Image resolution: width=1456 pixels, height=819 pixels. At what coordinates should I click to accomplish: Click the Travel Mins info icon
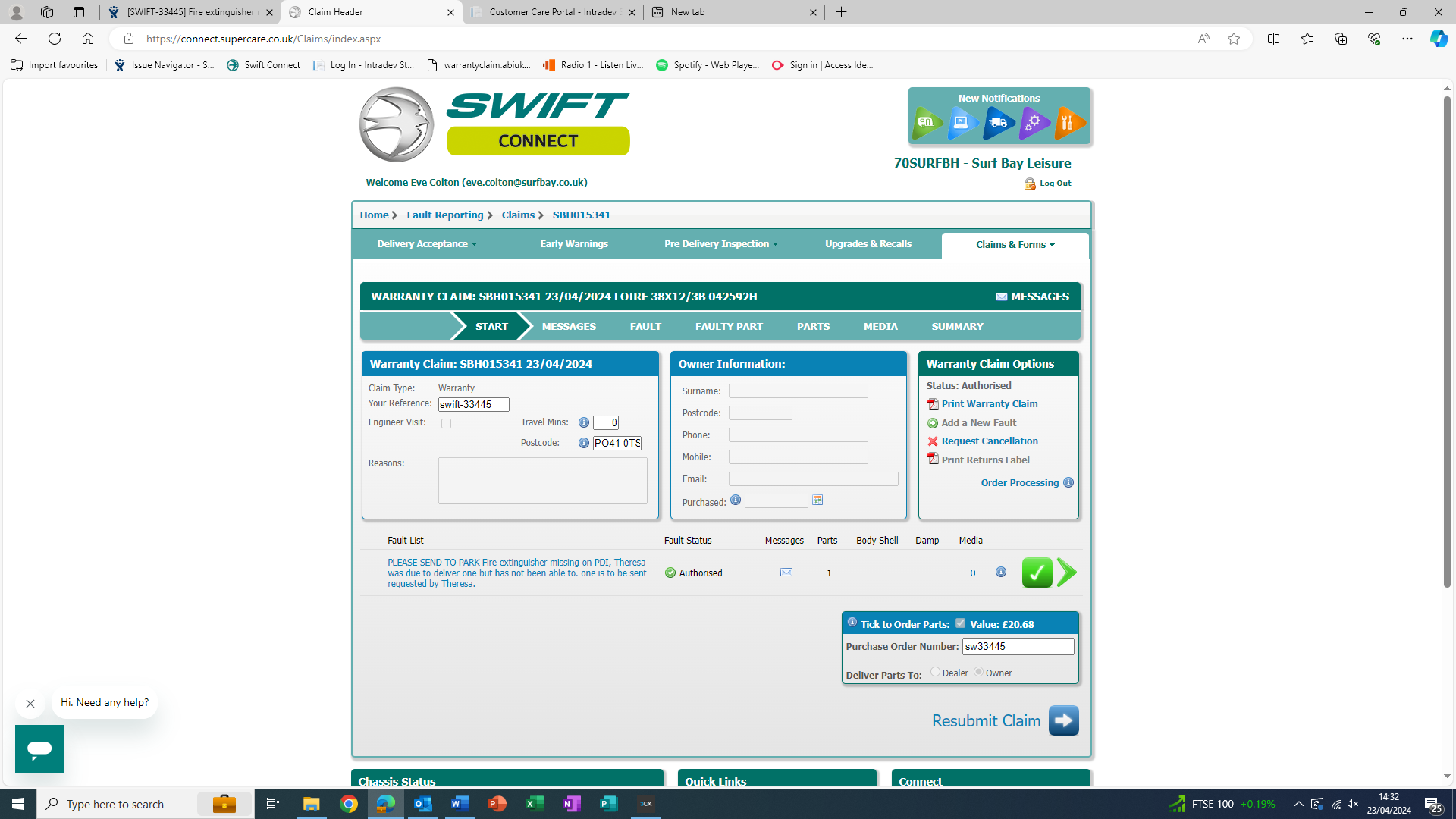[x=584, y=422]
